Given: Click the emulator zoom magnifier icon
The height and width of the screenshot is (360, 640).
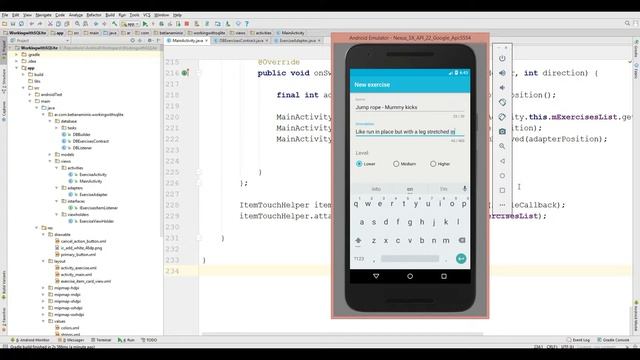Looking at the screenshot, I should point(502,146).
